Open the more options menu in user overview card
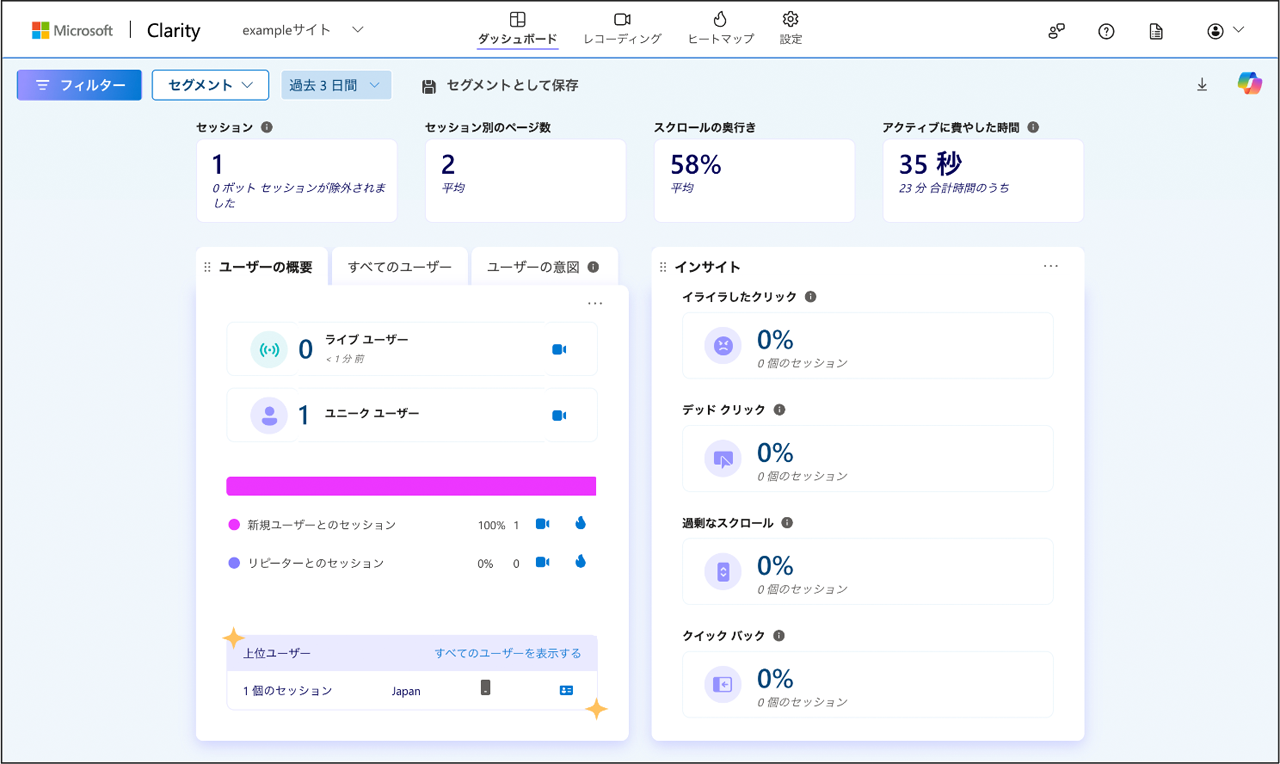This screenshot has height=764, width=1280. (x=595, y=303)
